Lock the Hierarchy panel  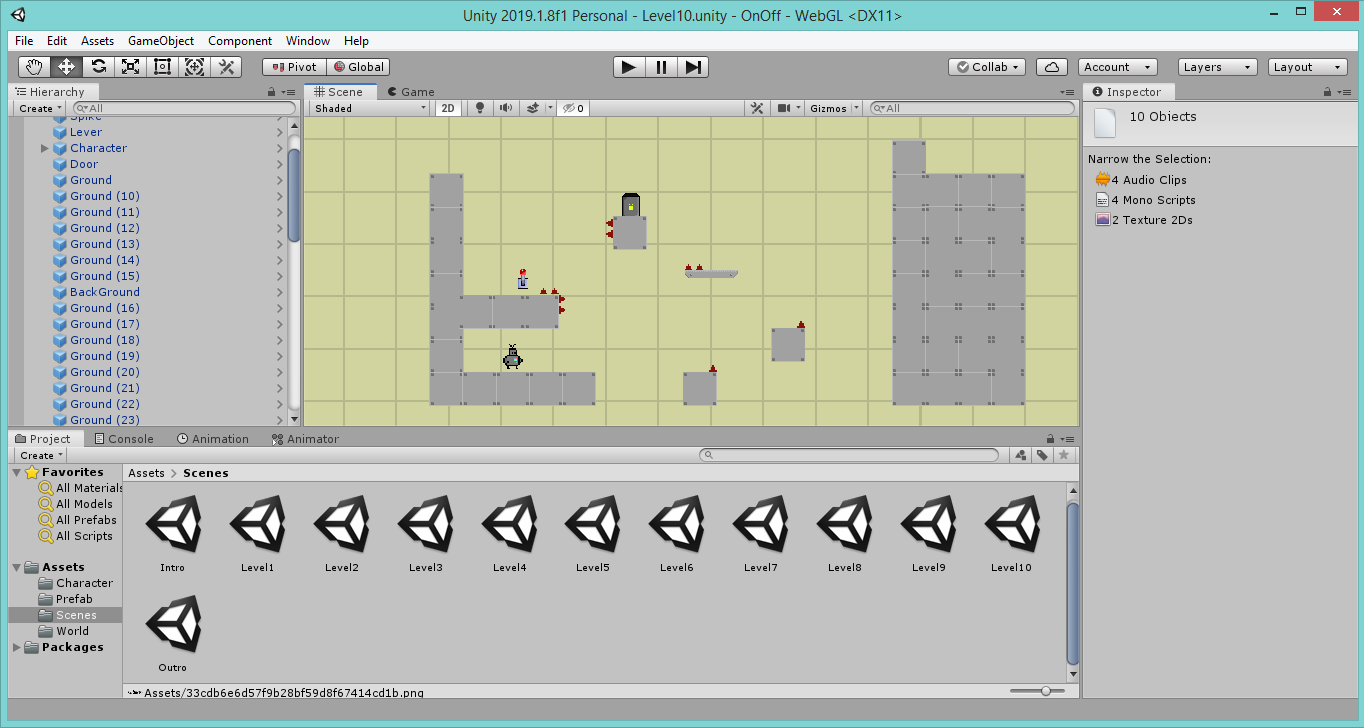click(272, 92)
